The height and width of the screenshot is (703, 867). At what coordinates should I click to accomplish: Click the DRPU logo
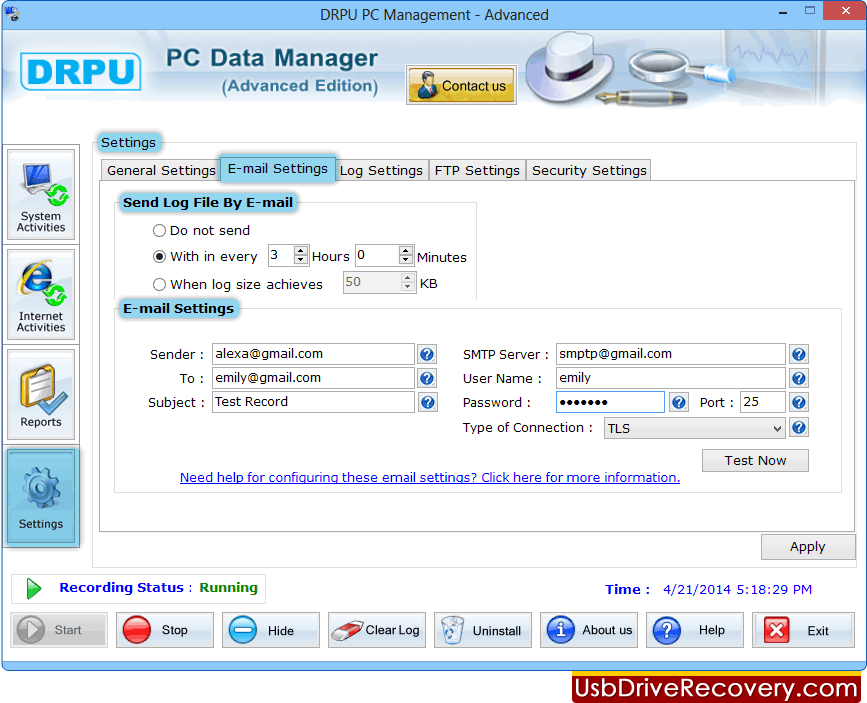(81, 71)
